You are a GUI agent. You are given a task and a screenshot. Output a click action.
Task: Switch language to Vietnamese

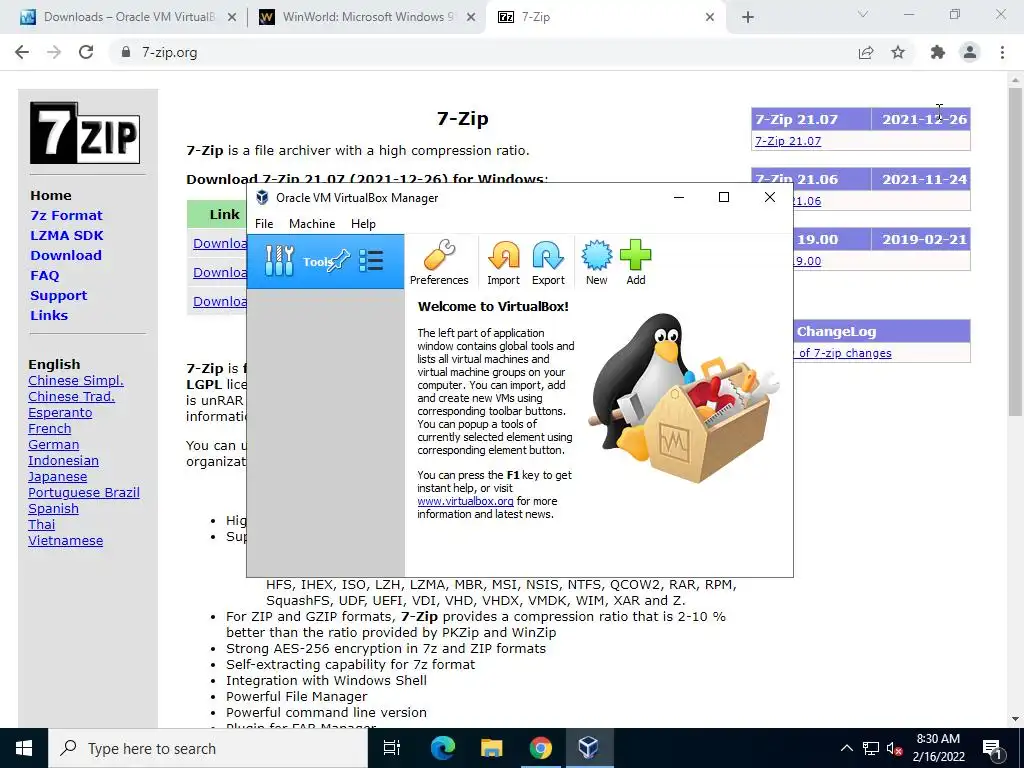click(65, 541)
